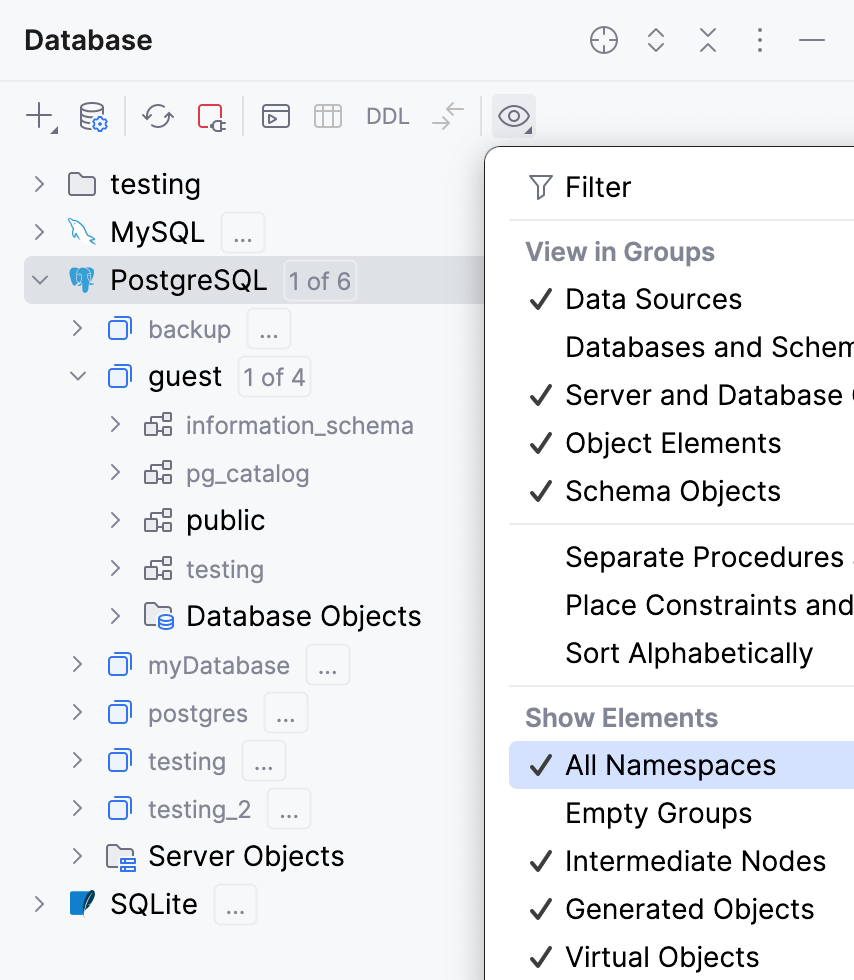
Task: Enable Databases and Schemas grouping
Action: point(700,347)
